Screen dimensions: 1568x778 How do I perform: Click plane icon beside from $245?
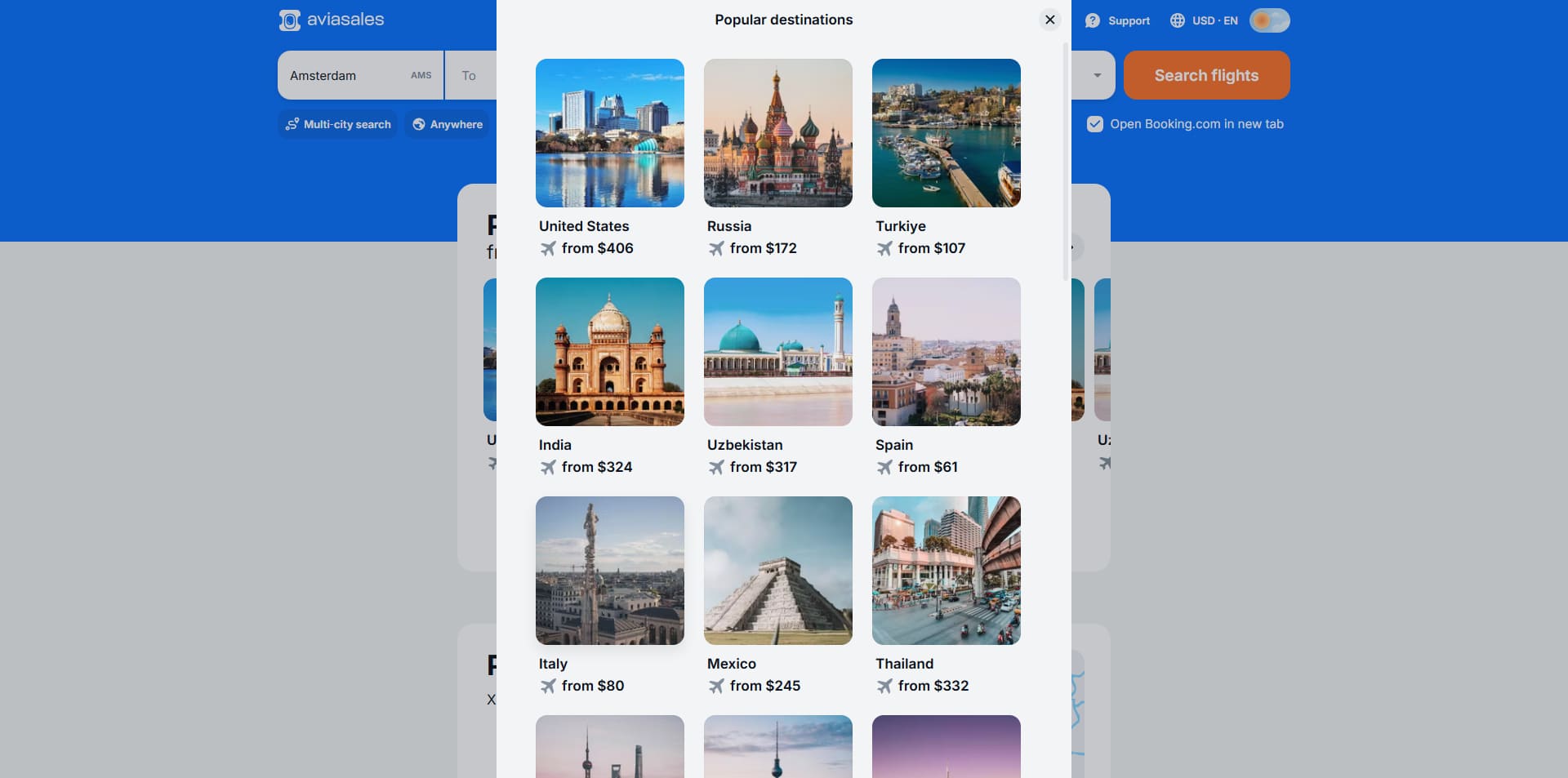coord(716,686)
